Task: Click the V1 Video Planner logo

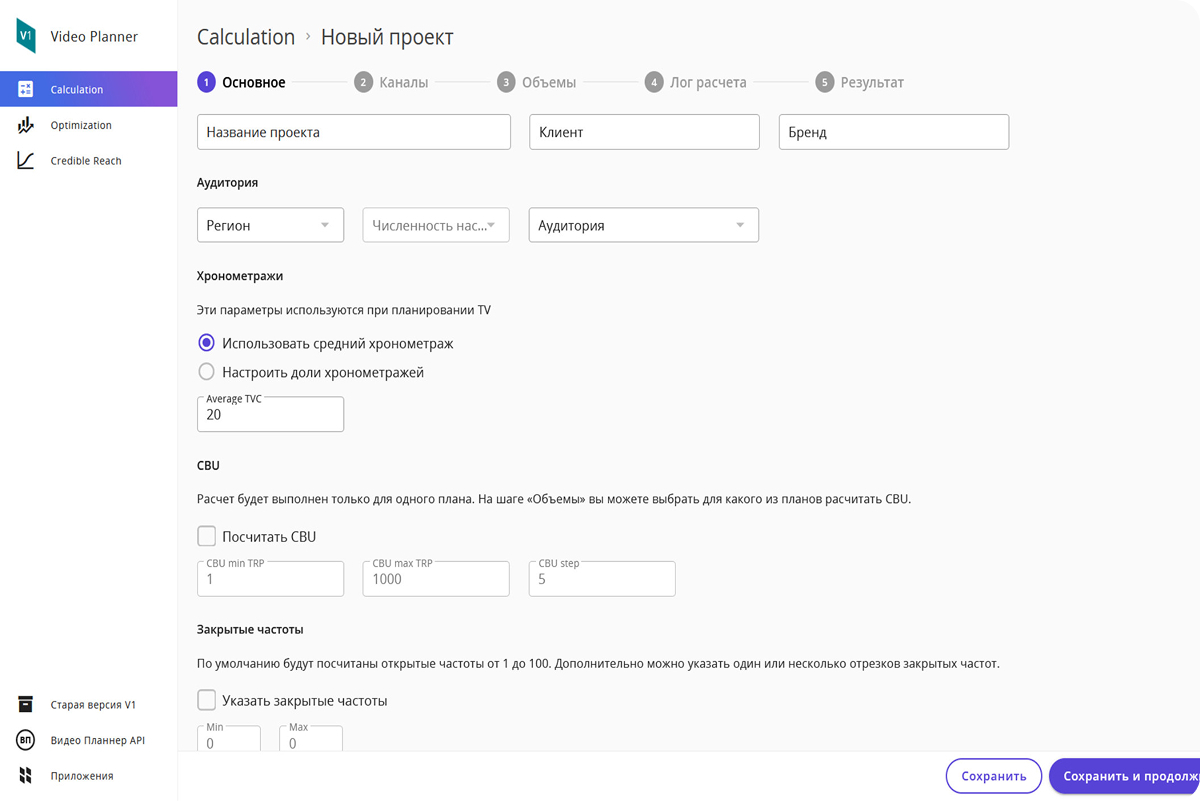Action: (26, 36)
